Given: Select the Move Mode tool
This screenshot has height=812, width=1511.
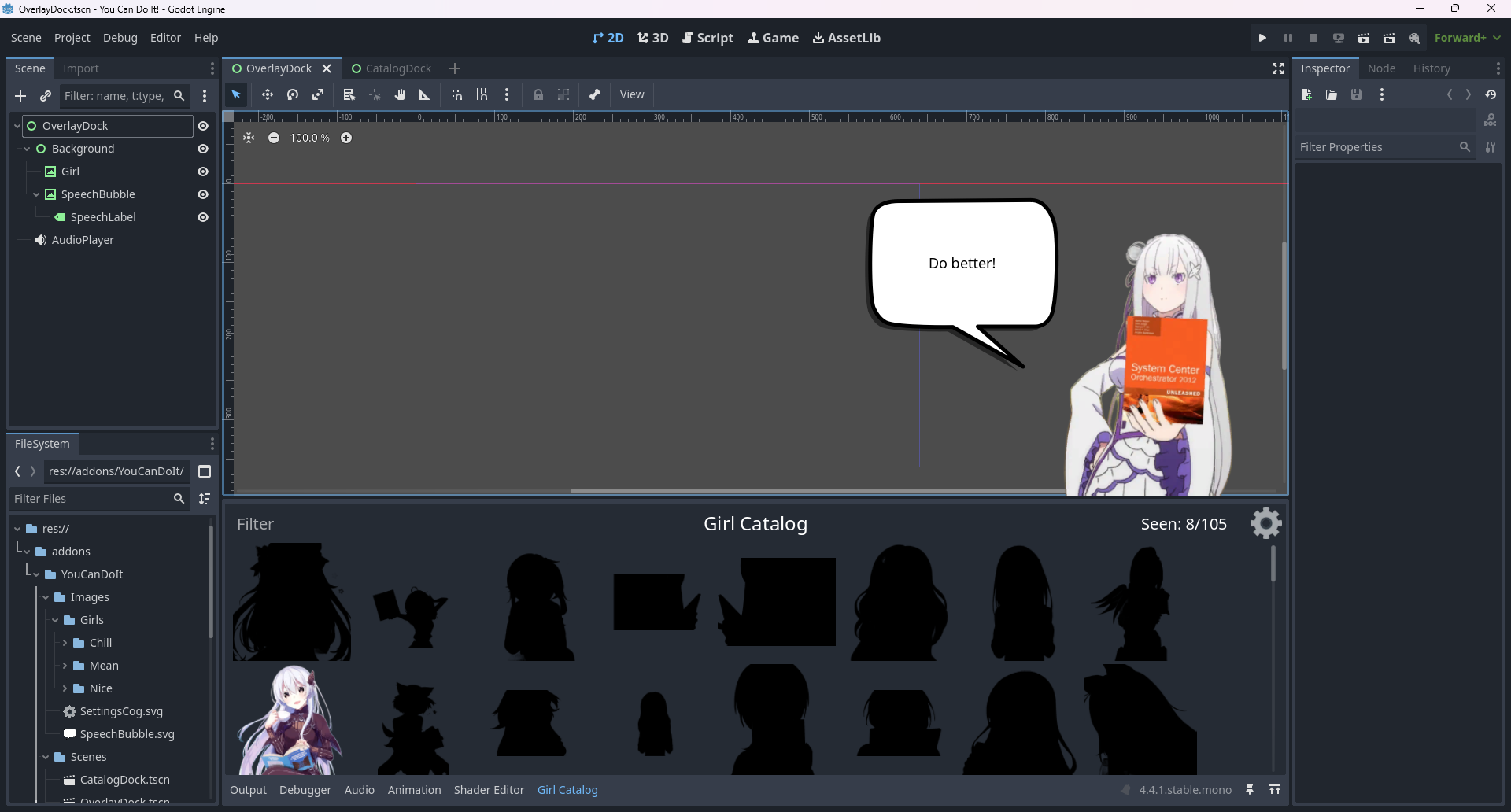Looking at the screenshot, I should (268, 94).
